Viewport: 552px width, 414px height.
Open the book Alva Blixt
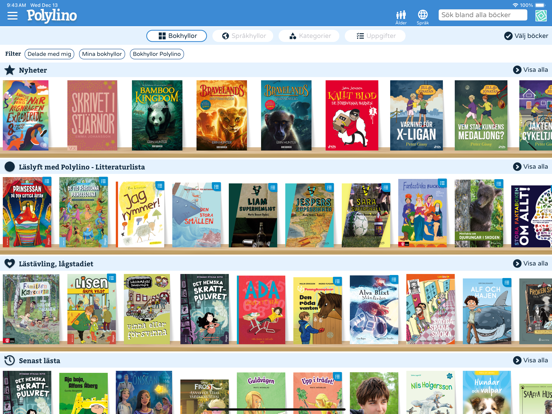tap(374, 310)
